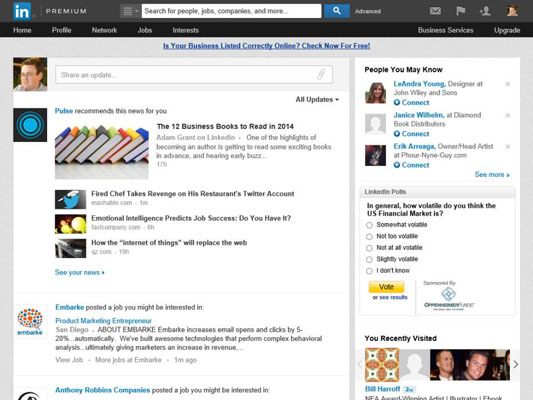Click View Job under Embarke posting

click(x=69, y=360)
